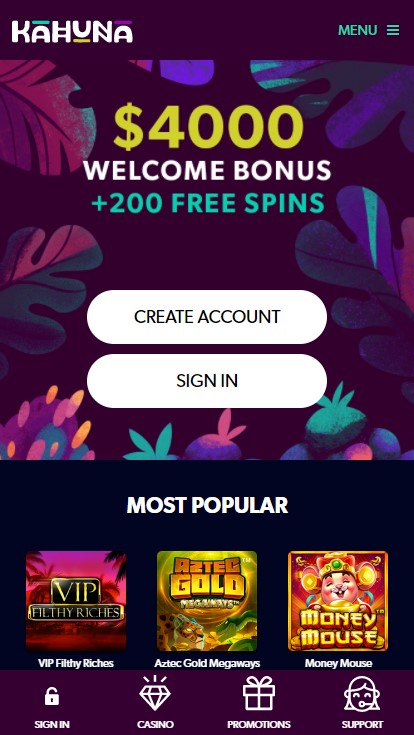Open the hamburger menu icon
The height and width of the screenshot is (735, 414).
point(393,30)
